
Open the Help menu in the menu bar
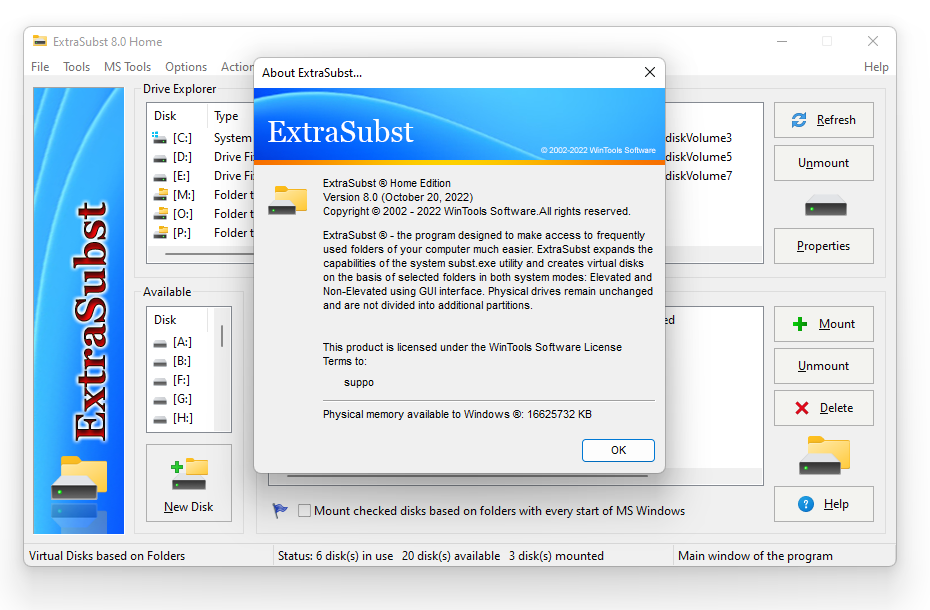876,66
